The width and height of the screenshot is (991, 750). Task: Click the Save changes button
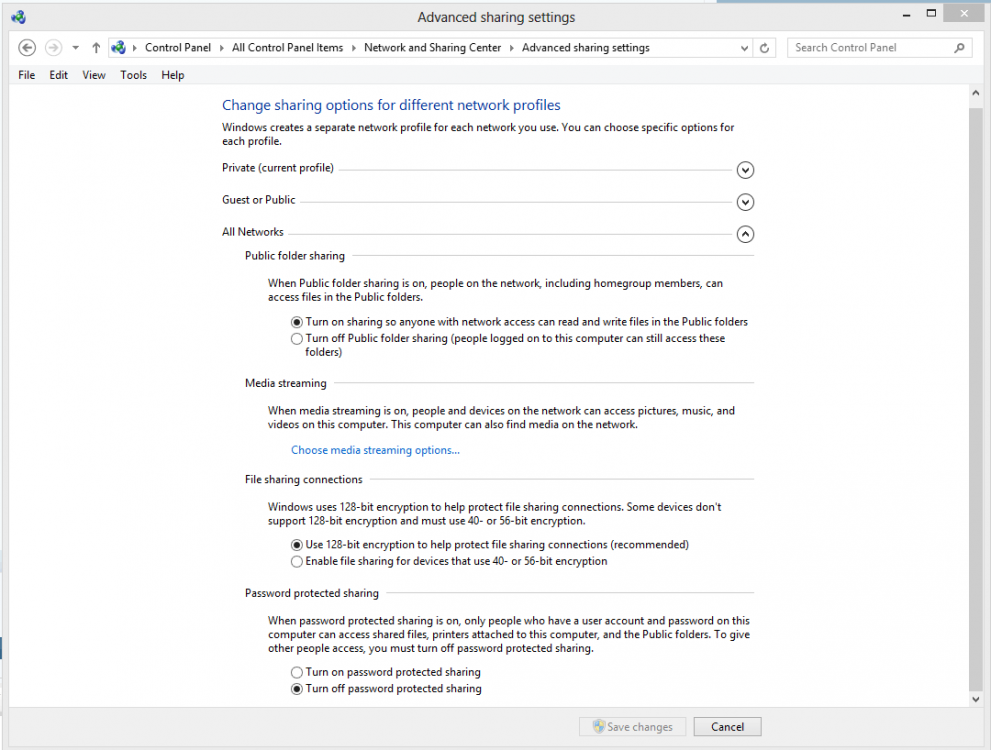[633, 727]
